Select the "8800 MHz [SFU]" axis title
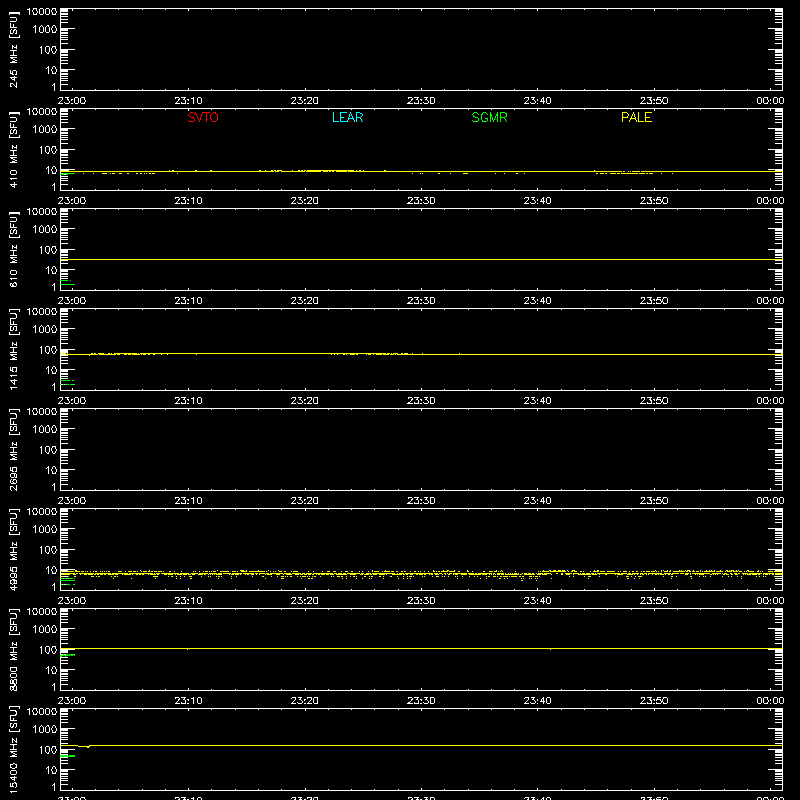Viewport: 800px width, 800px height. point(14,649)
